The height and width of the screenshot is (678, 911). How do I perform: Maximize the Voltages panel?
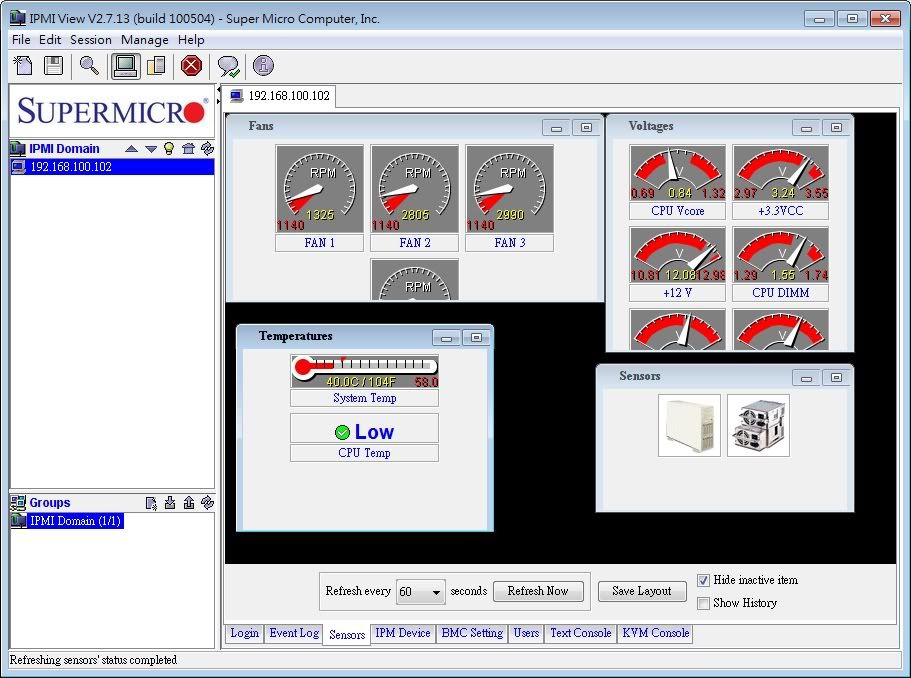tap(836, 128)
